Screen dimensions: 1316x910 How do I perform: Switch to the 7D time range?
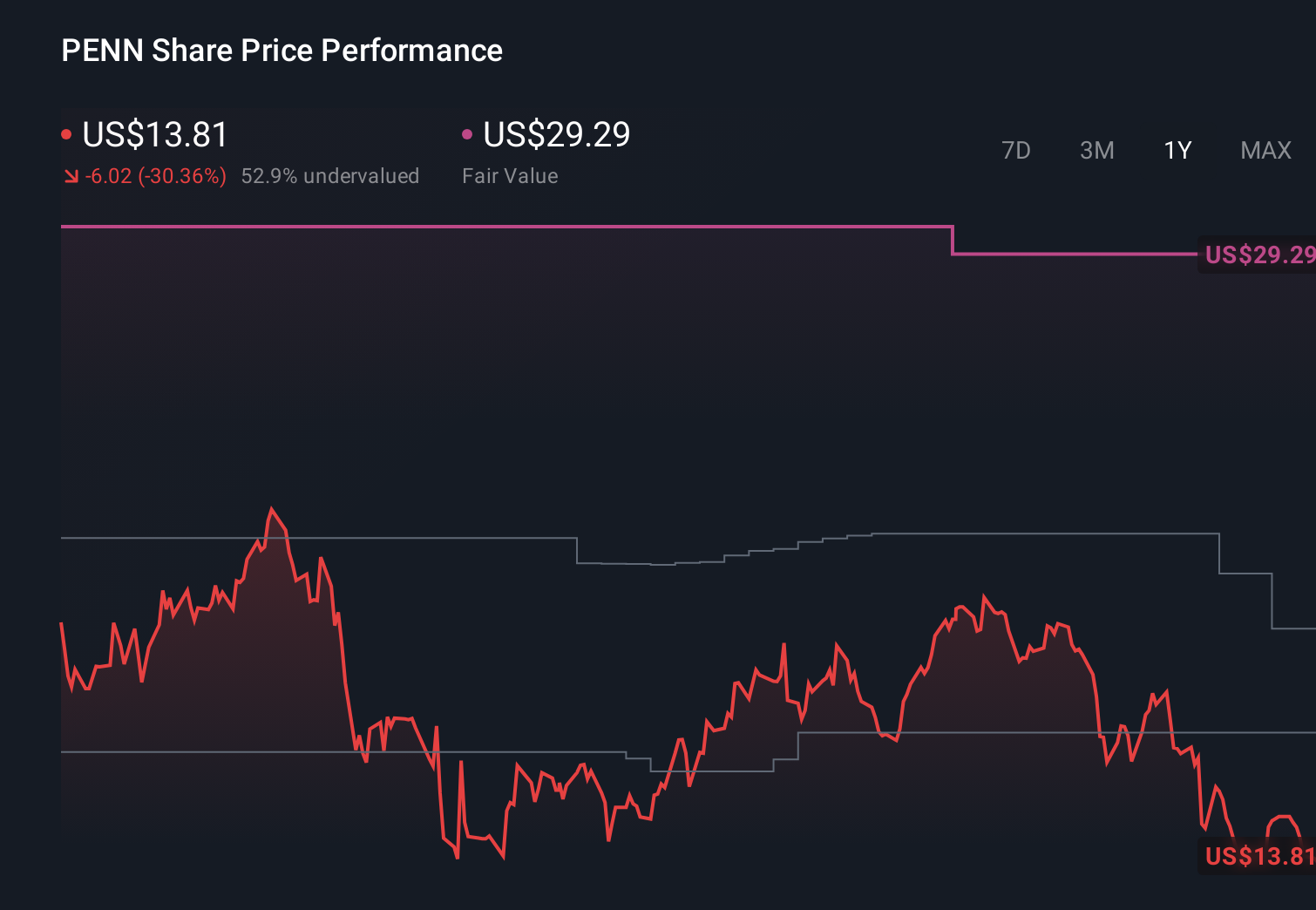tap(1017, 150)
